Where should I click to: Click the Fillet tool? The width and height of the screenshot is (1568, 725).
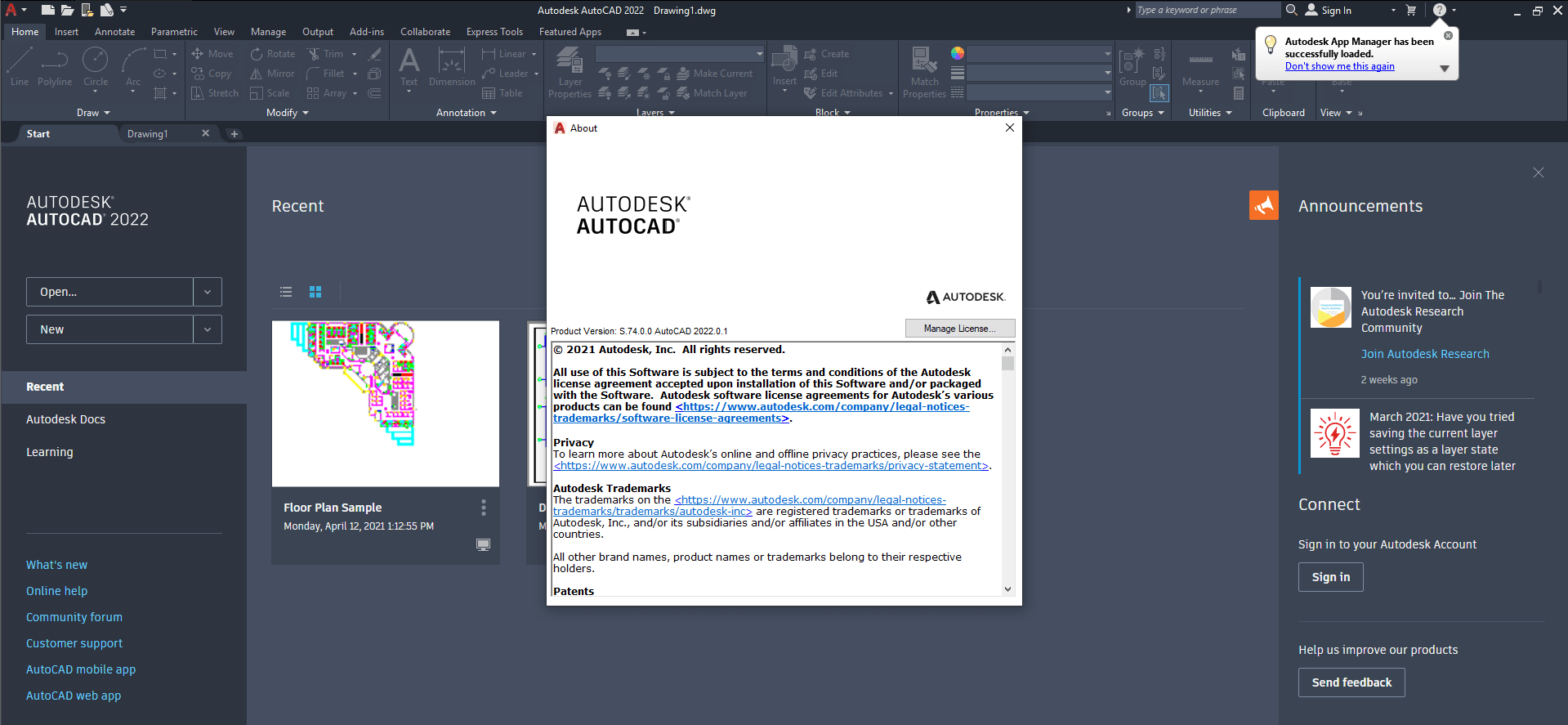click(x=326, y=74)
